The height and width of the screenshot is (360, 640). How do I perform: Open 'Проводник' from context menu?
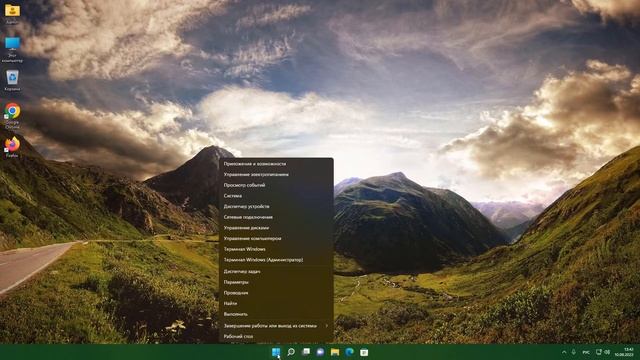click(276, 293)
